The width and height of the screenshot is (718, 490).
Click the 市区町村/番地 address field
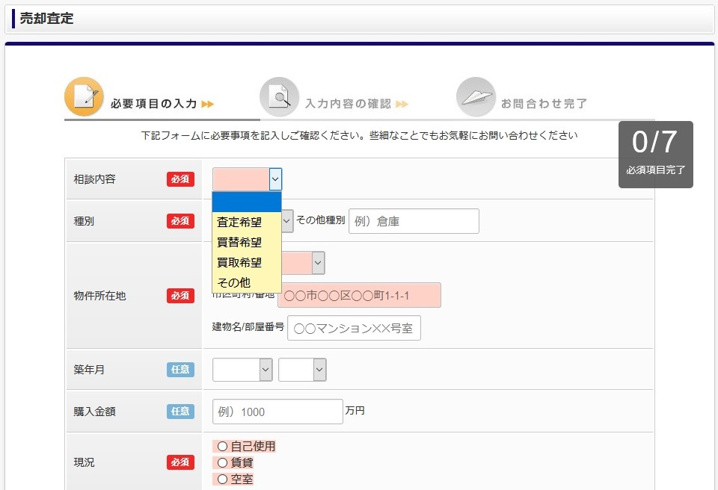pos(359,295)
